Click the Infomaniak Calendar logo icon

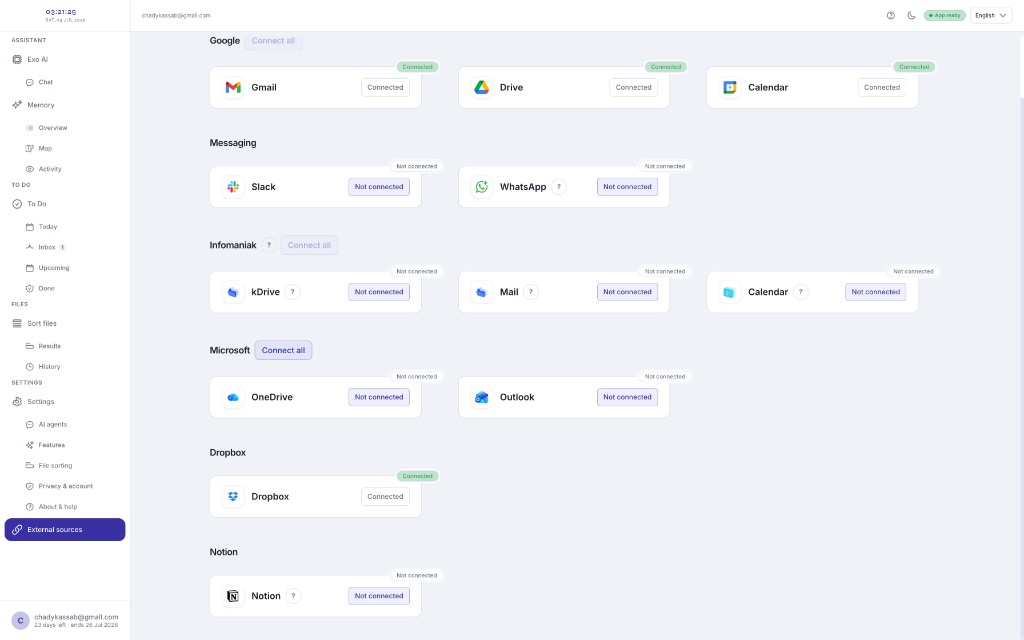coord(729,292)
